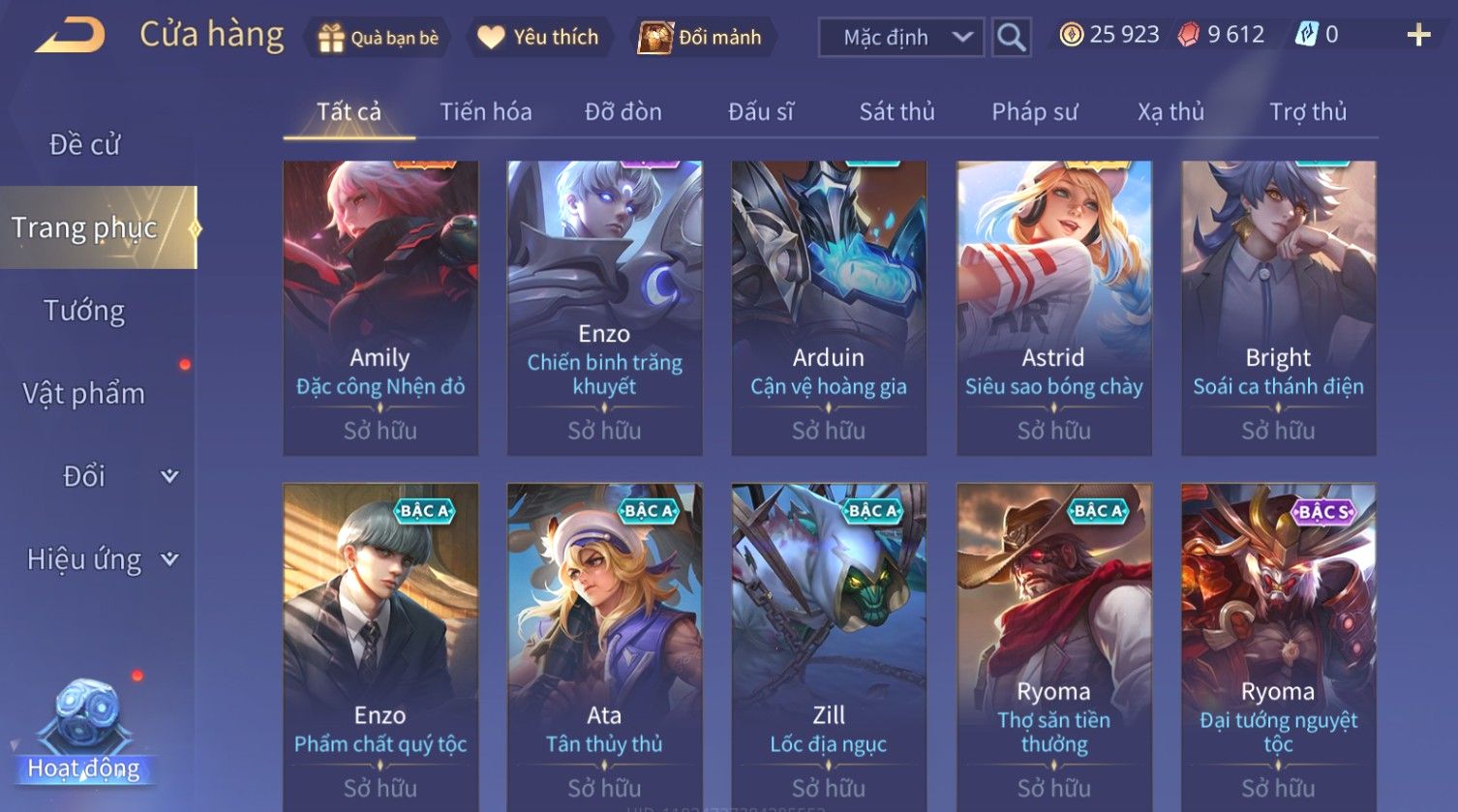Click the red ruby currency icon

1188,35
